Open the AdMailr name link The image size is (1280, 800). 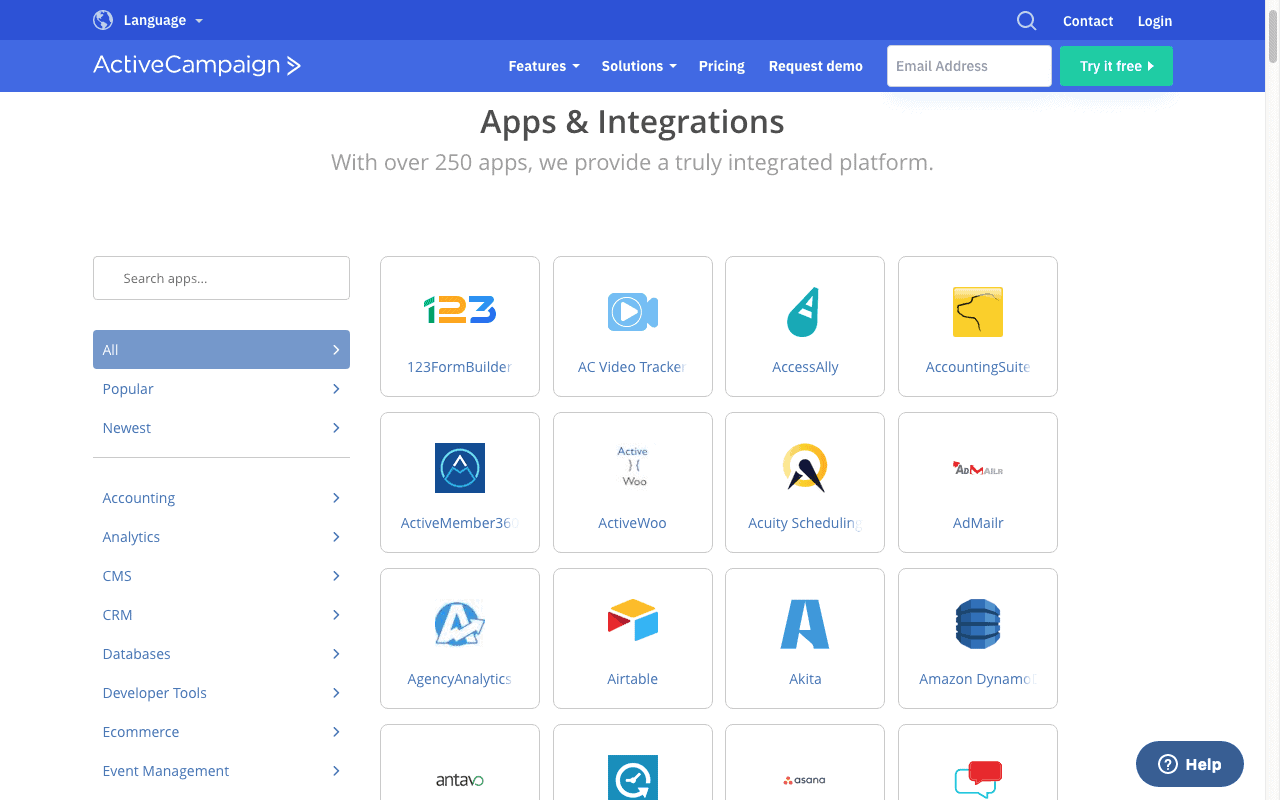pyautogui.click(x=978, y=523)
